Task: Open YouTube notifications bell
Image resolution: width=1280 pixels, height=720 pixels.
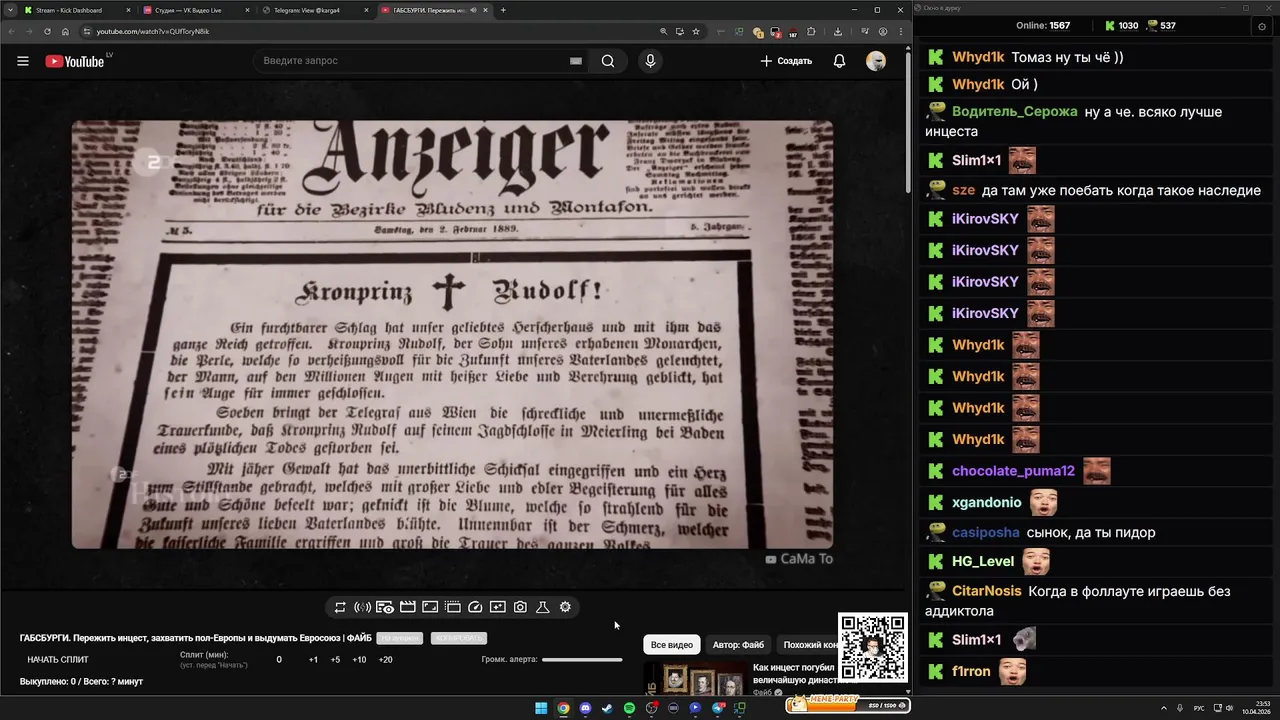Action: [x=839, y=61]
